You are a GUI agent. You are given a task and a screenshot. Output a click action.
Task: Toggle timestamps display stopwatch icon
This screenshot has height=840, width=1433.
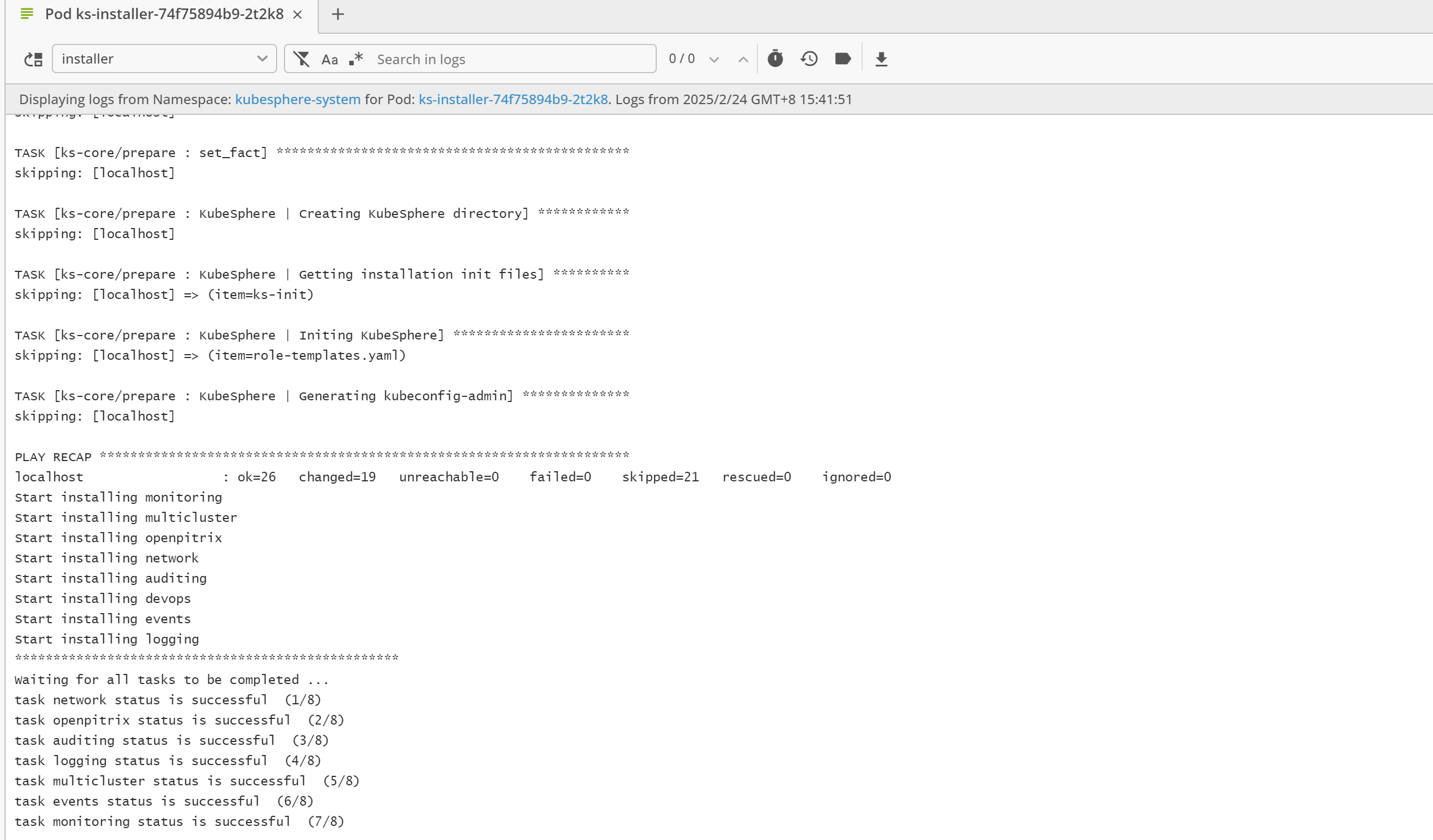[775, 59]
